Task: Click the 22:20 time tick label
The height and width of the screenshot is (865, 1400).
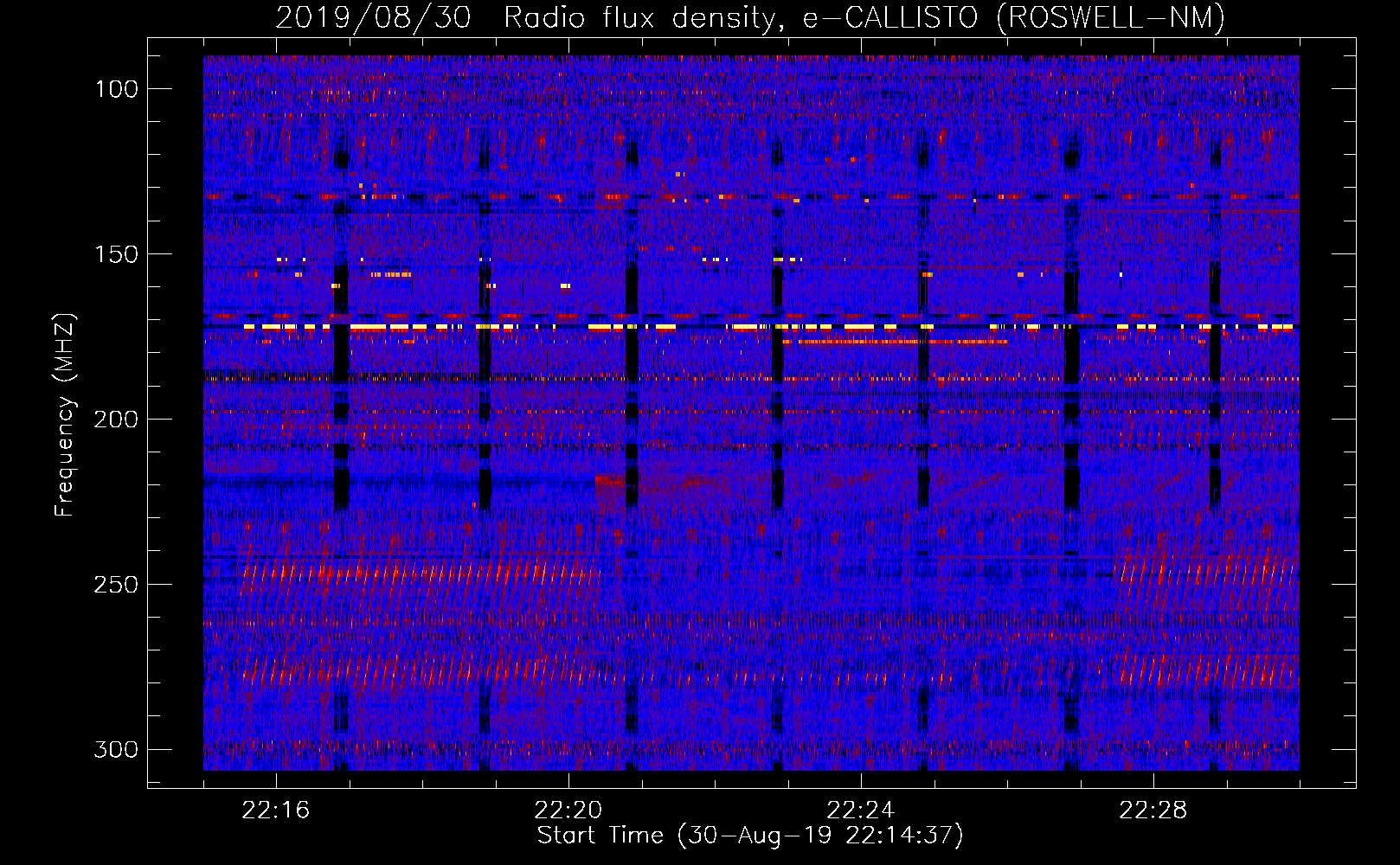Action: tap(568, 811)
